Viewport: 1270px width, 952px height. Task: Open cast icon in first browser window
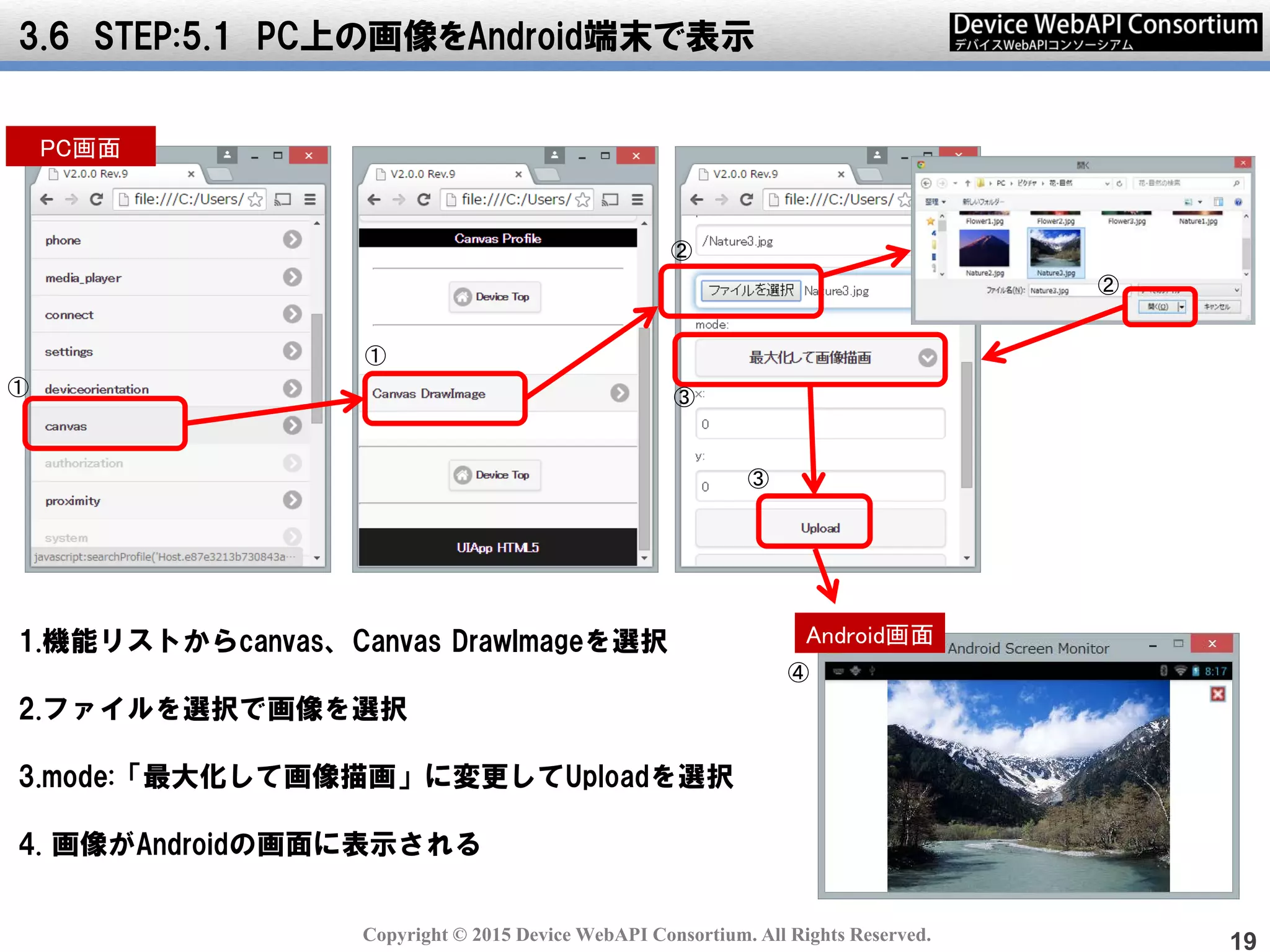(283, 200)
